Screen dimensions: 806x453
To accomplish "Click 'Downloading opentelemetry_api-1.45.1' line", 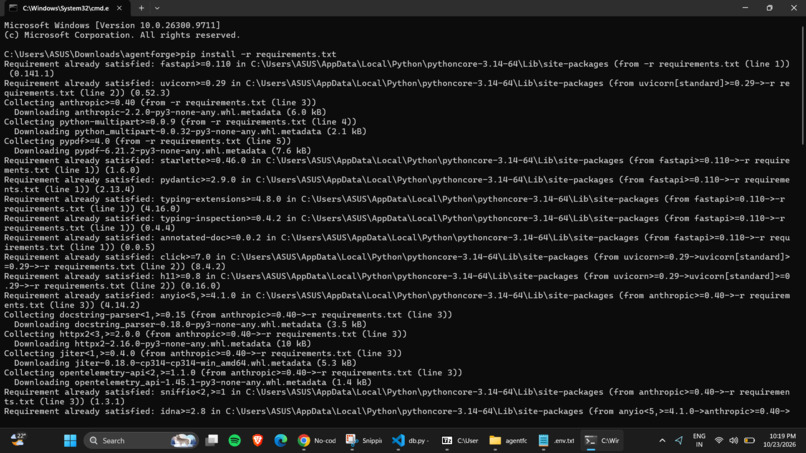I will pos(193,382).
